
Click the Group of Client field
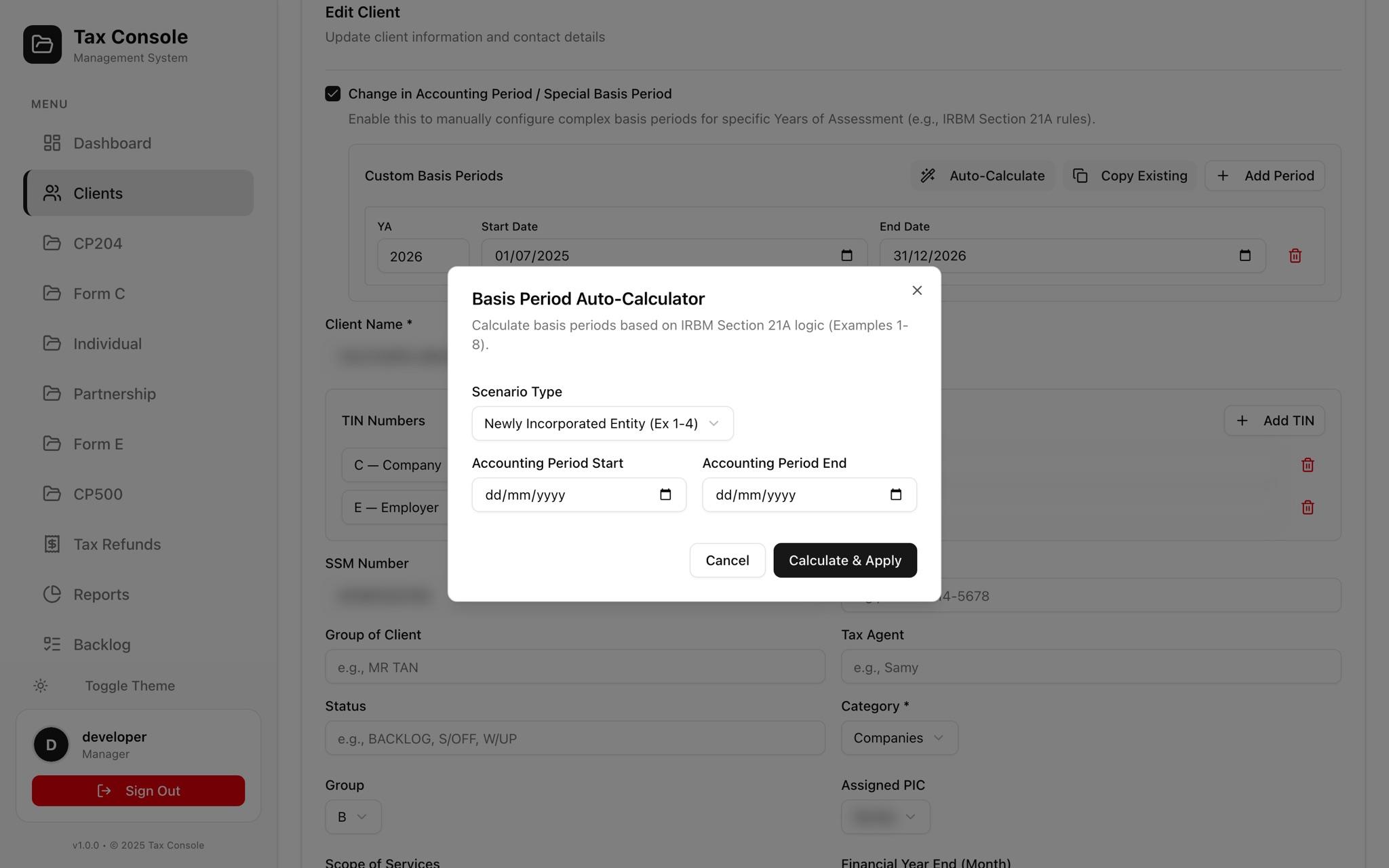click(575, 667)
